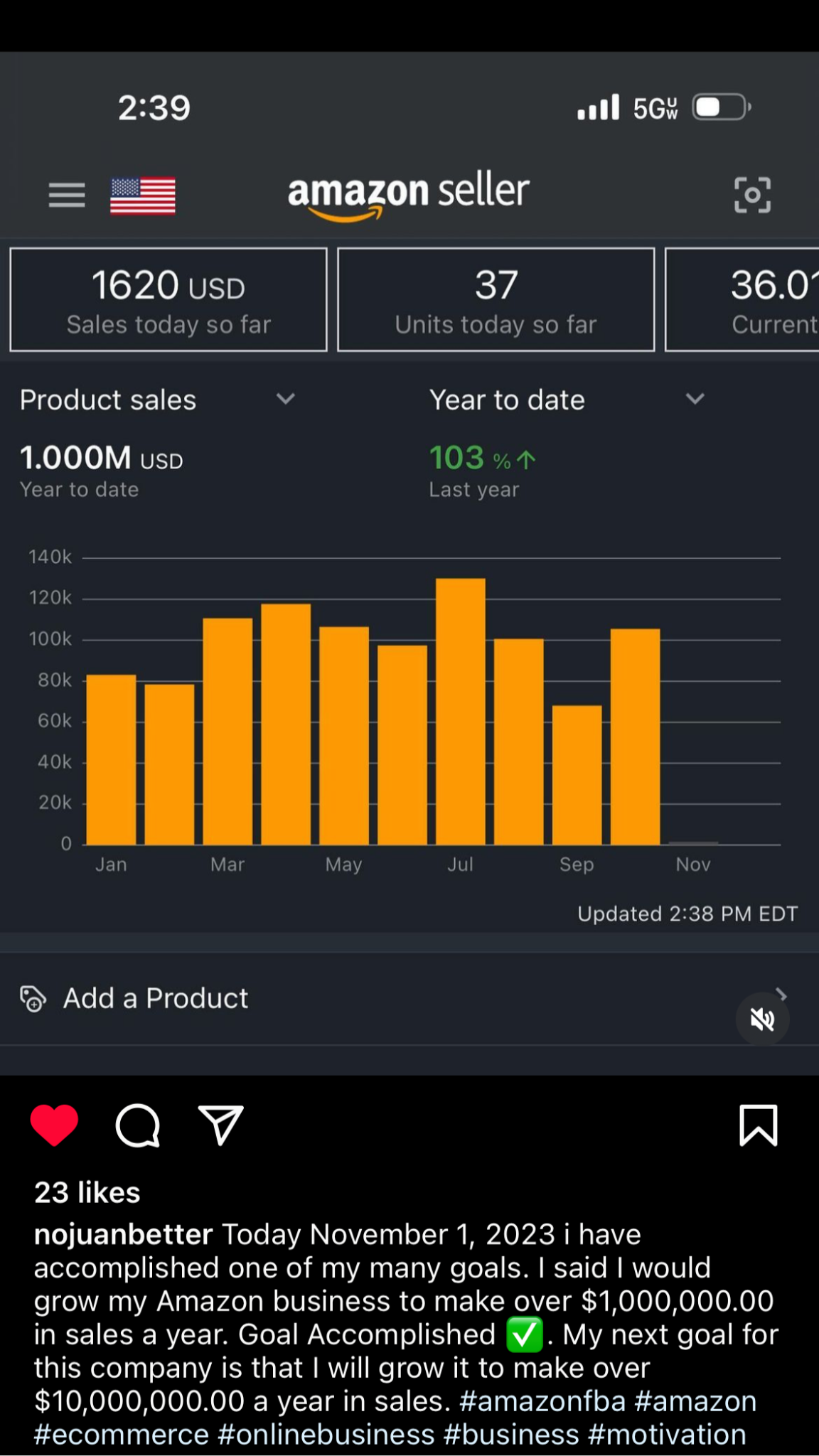Open the Sales today so far card
Viewport: 819px width, 1456px height.
168,299
